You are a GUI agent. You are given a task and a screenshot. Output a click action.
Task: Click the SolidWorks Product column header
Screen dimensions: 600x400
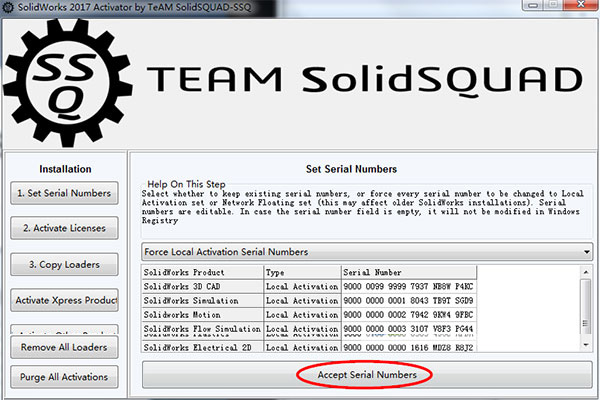coord(202,273)
